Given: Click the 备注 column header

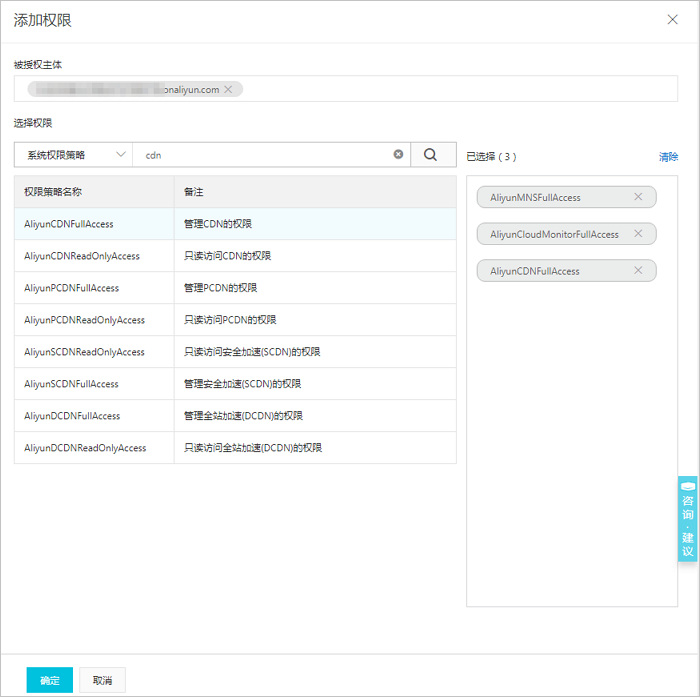Looking at the screenshot, I should [x=315, y=192].
